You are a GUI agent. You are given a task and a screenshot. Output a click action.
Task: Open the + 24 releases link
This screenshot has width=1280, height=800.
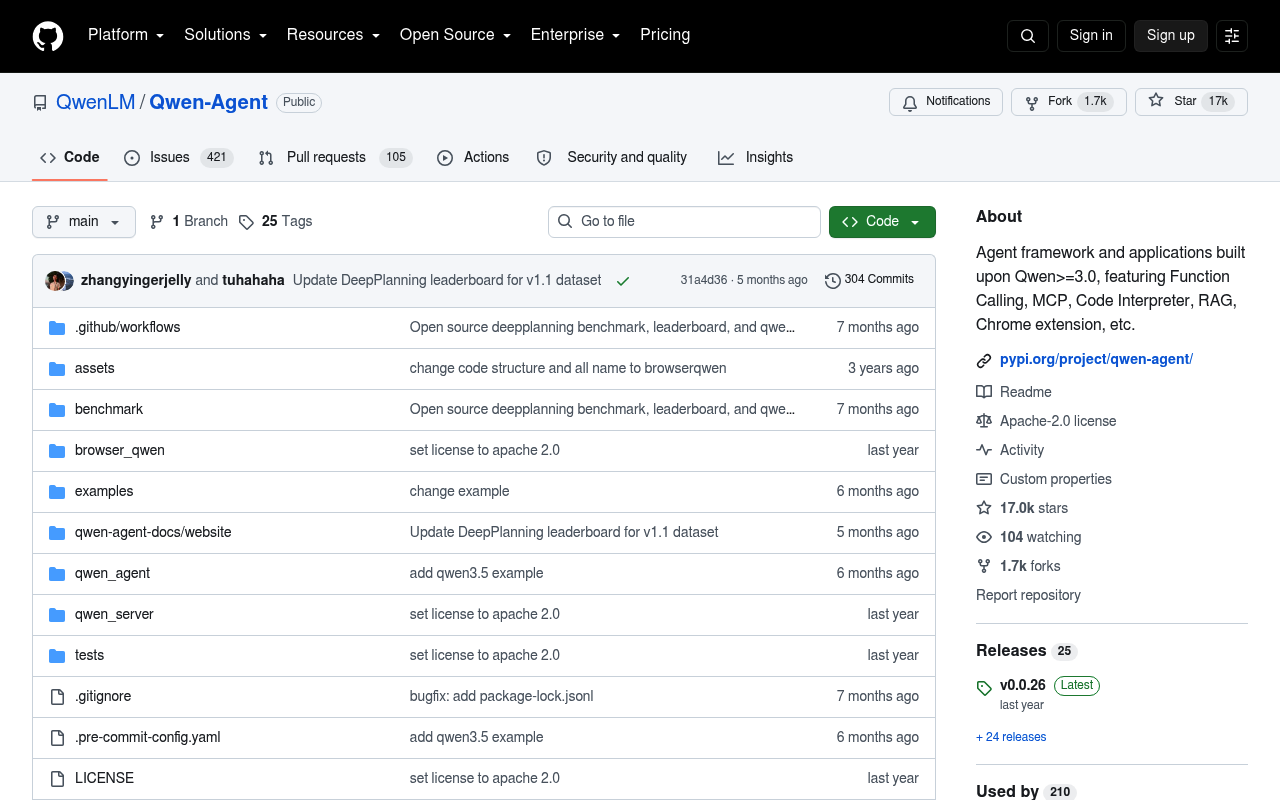click(x=1011, y=738)
